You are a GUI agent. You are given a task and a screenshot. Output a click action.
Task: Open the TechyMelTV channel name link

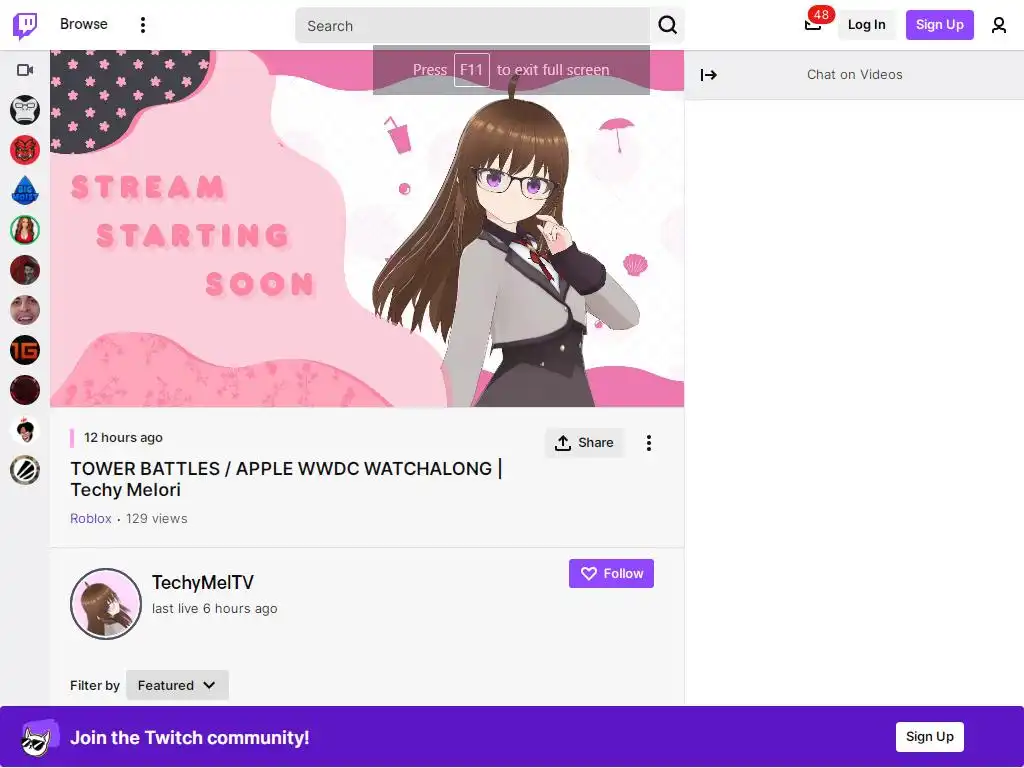[202, 582]
